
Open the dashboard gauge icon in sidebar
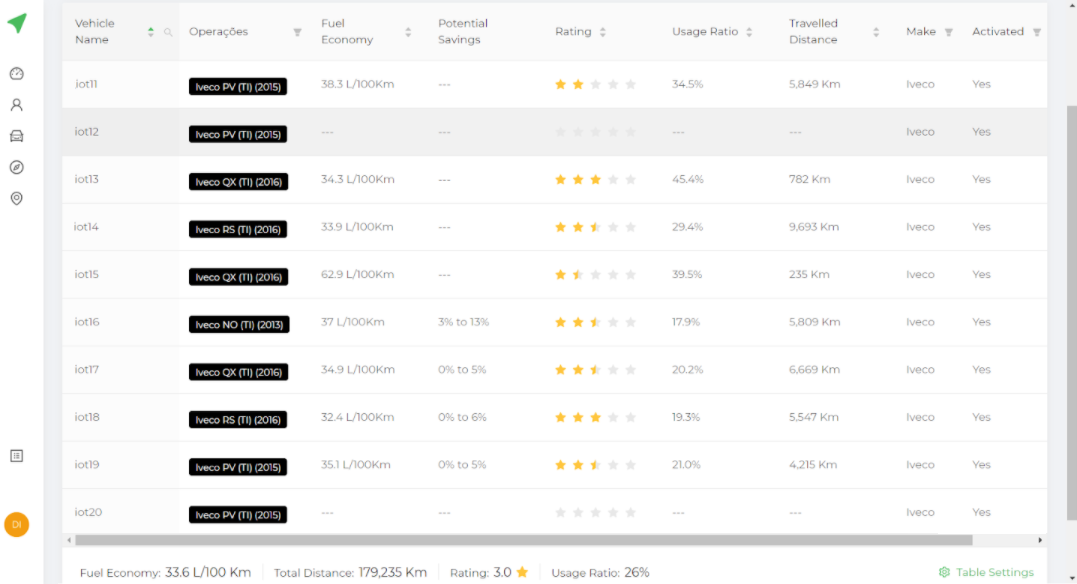16,74
